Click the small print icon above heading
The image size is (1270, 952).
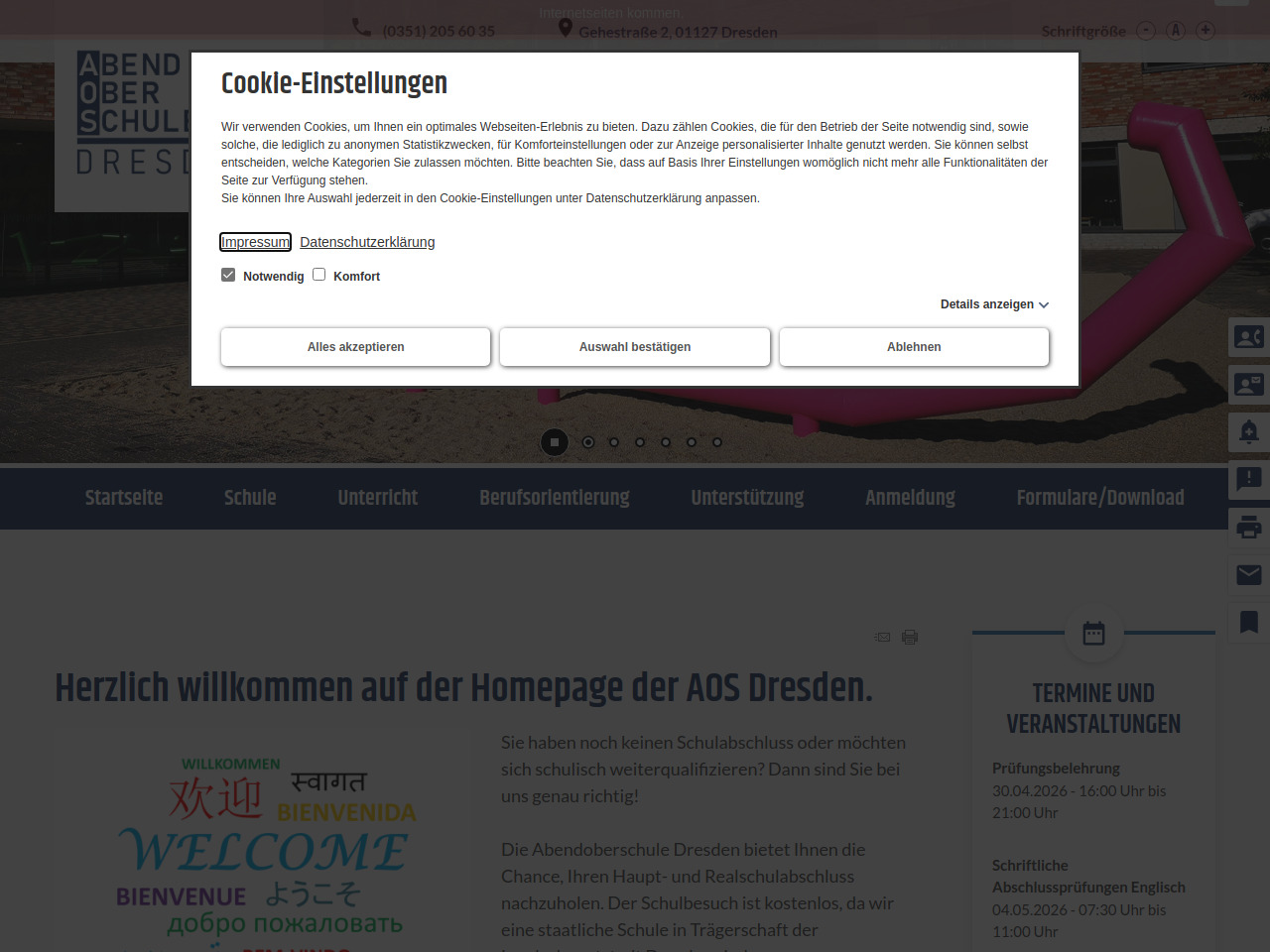click(910, 637)
